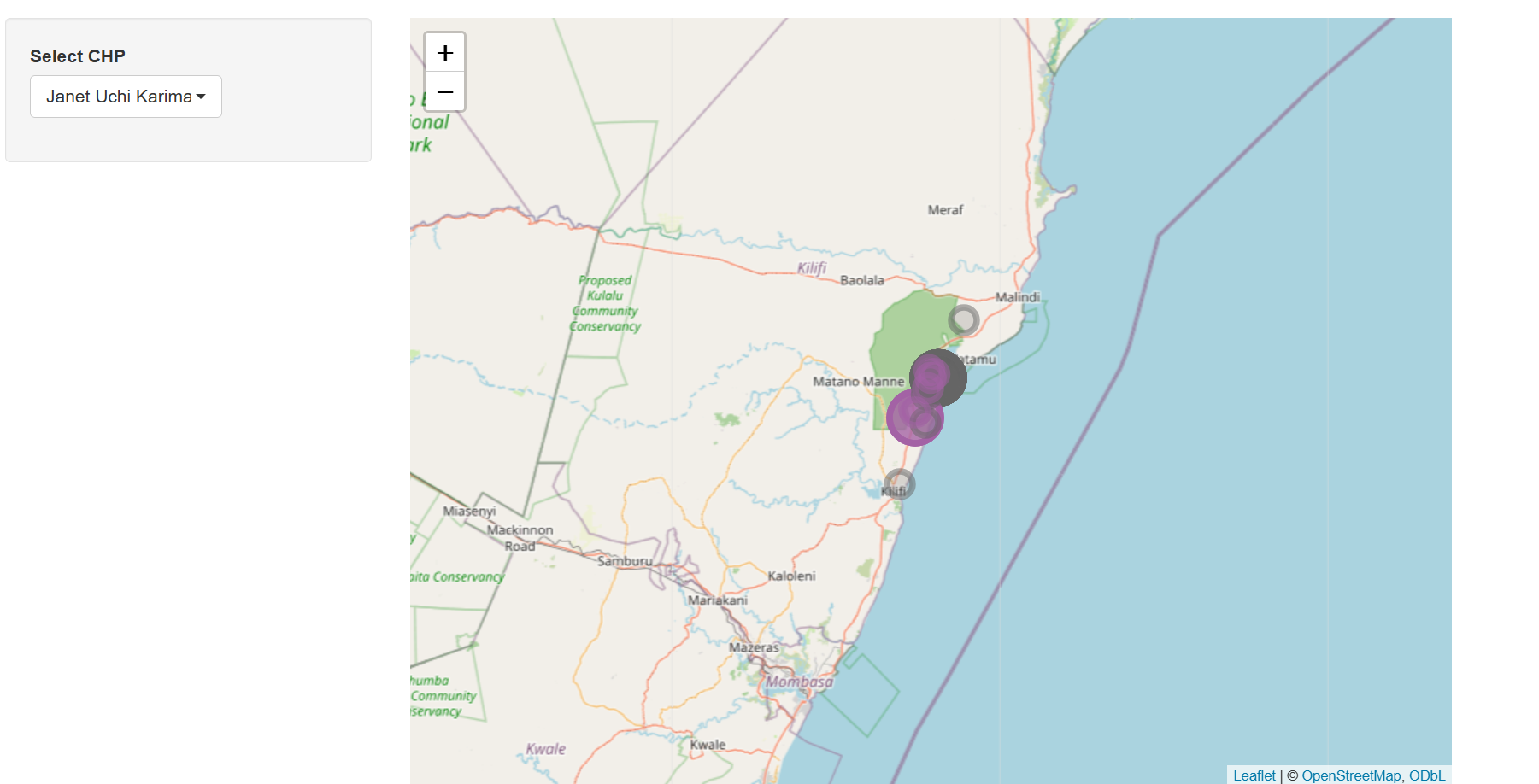Click the Mackinnon Road label on the map
Image resolution: width=1539 pixels, height=784 pixels.
point(520,538)
